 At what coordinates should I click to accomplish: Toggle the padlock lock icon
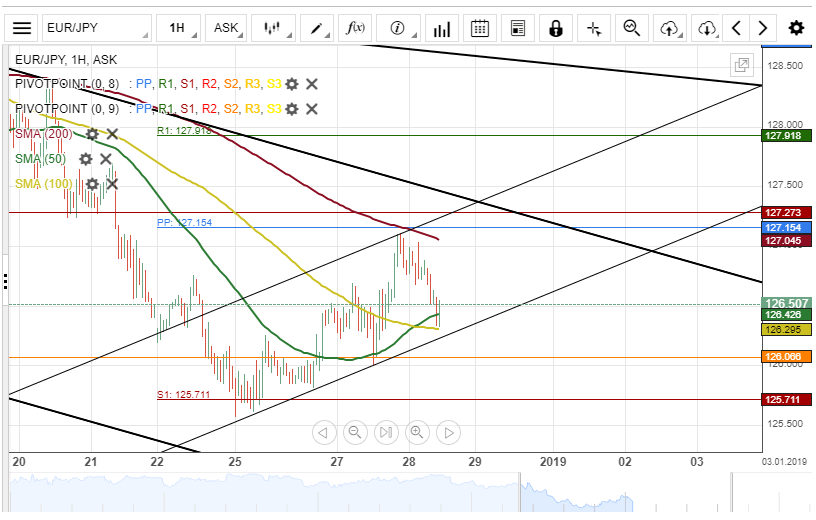click(556, 28)
